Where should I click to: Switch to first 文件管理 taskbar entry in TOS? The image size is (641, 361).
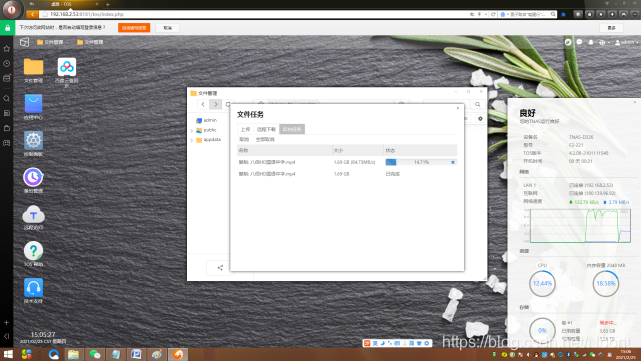50,42
